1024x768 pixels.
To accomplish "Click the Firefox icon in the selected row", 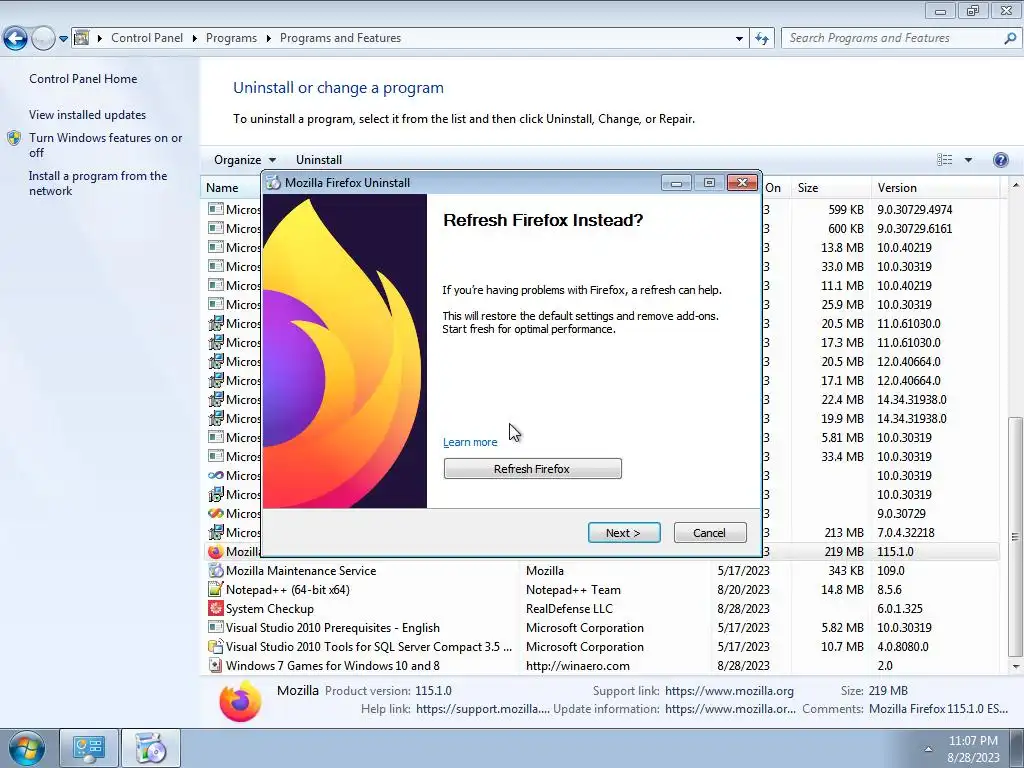I will 216,551.
